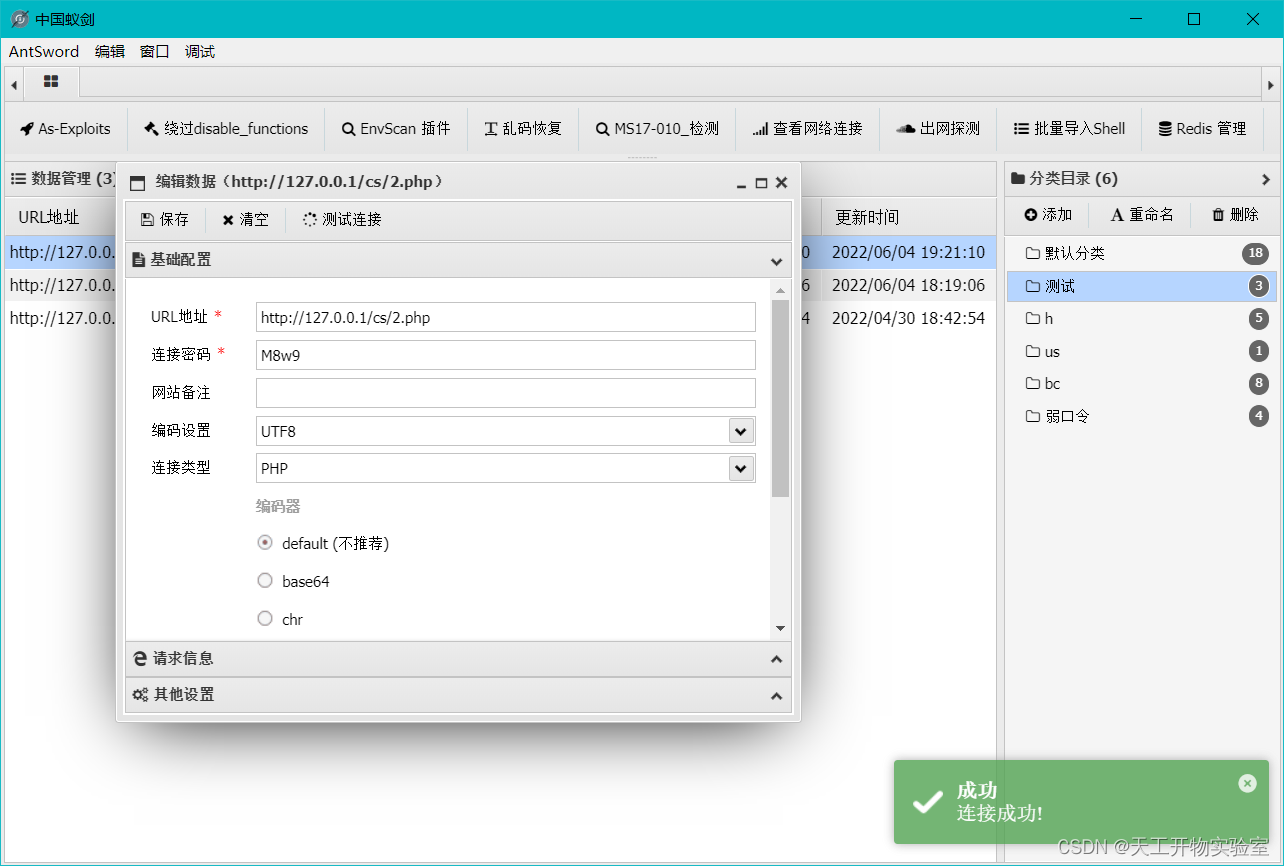Select the bc category folder
Image resolution: width=1284 pixels, height=866 pixels.
(x=1141, y=384)
